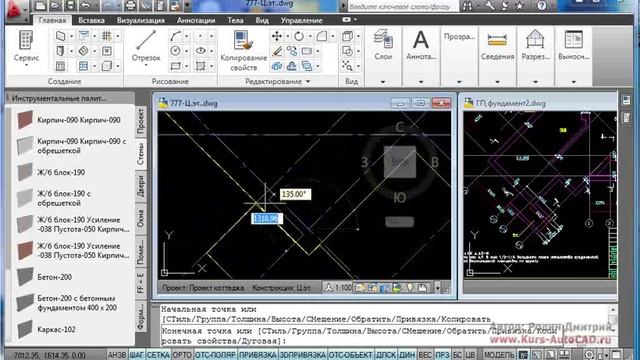Toggle ОТС-ОБЪЕКТ tracking
This screenshot has height=360, width=640.
click(350, 355)
